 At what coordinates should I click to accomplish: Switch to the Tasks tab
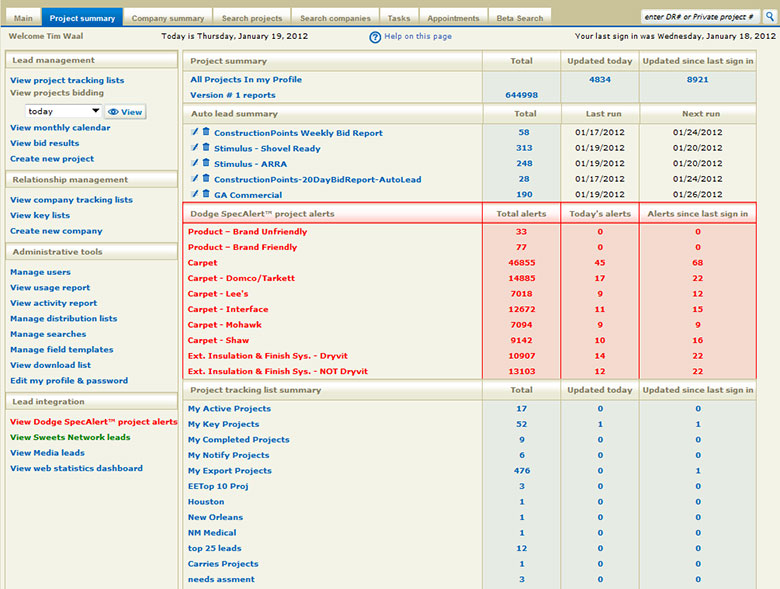[399, 18]
